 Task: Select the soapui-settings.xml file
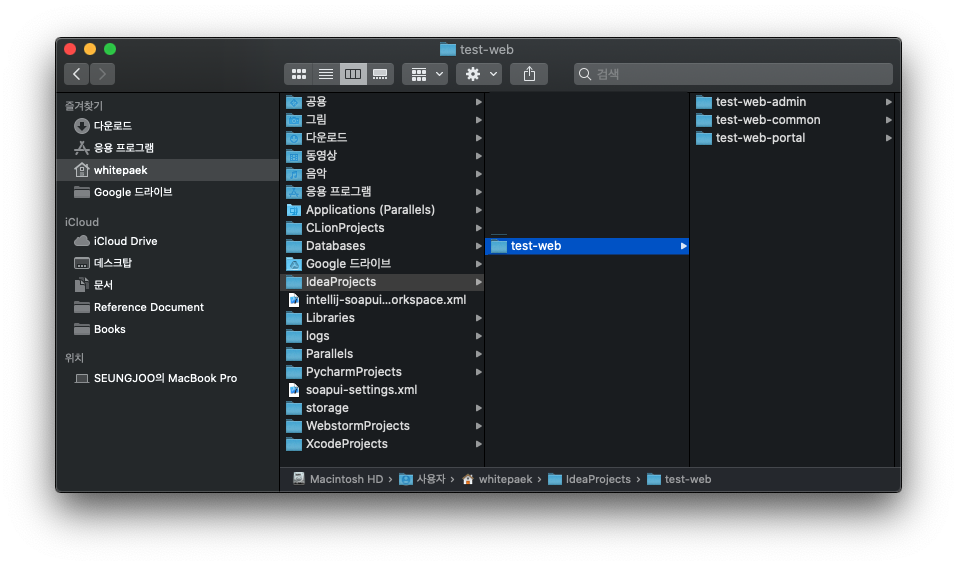(382, 390)
